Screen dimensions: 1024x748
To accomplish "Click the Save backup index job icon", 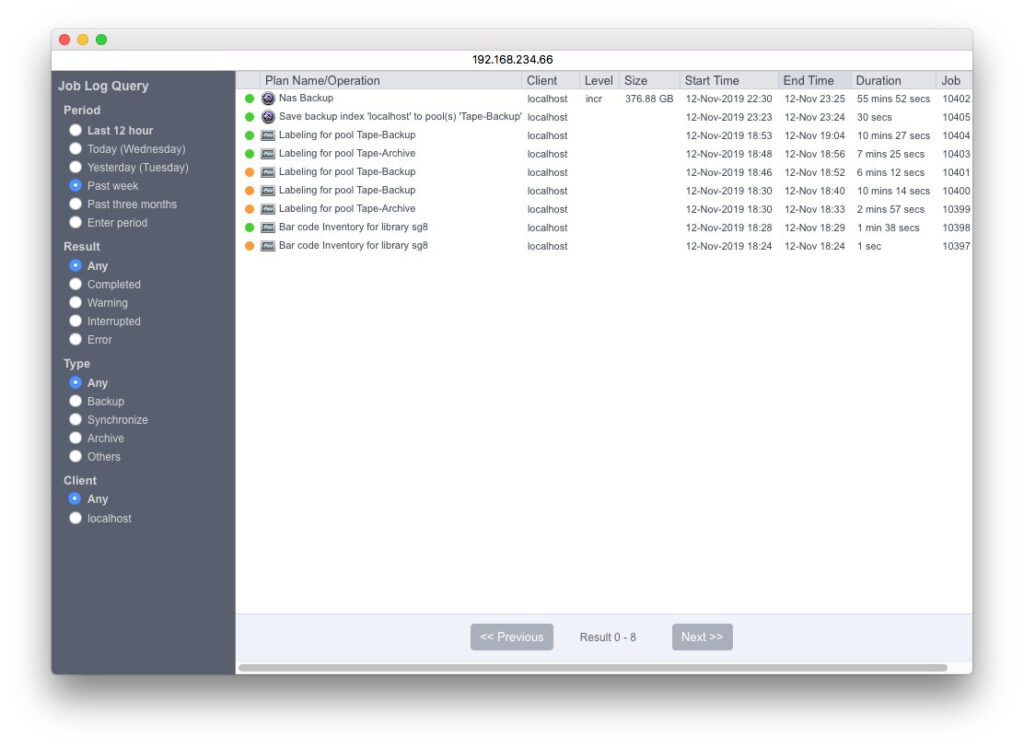I will coord(268,117).
